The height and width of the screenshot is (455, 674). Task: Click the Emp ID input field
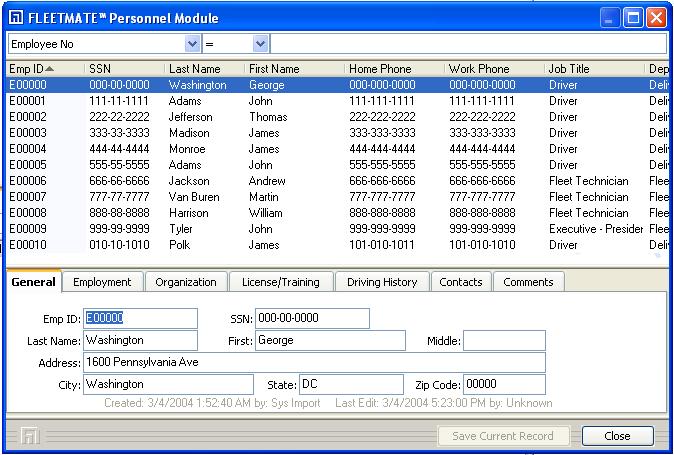[x=141, y=318]
